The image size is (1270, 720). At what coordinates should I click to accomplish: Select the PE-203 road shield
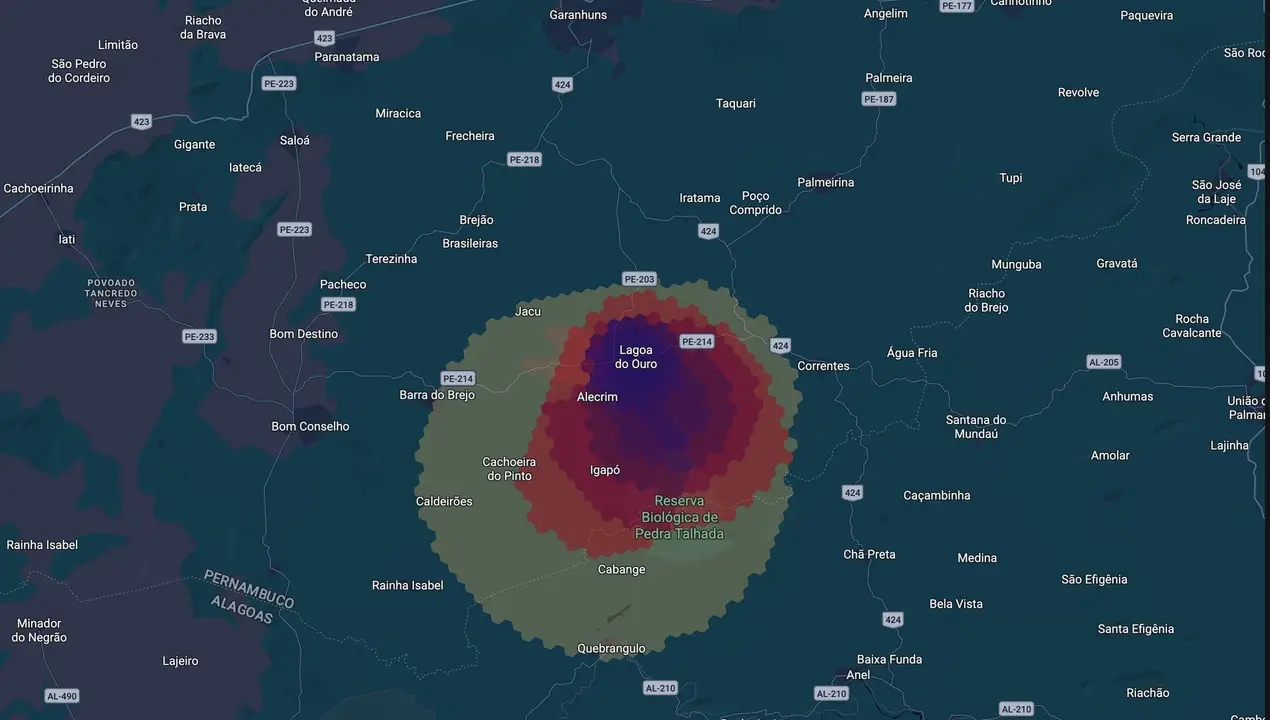coord(639,279)
